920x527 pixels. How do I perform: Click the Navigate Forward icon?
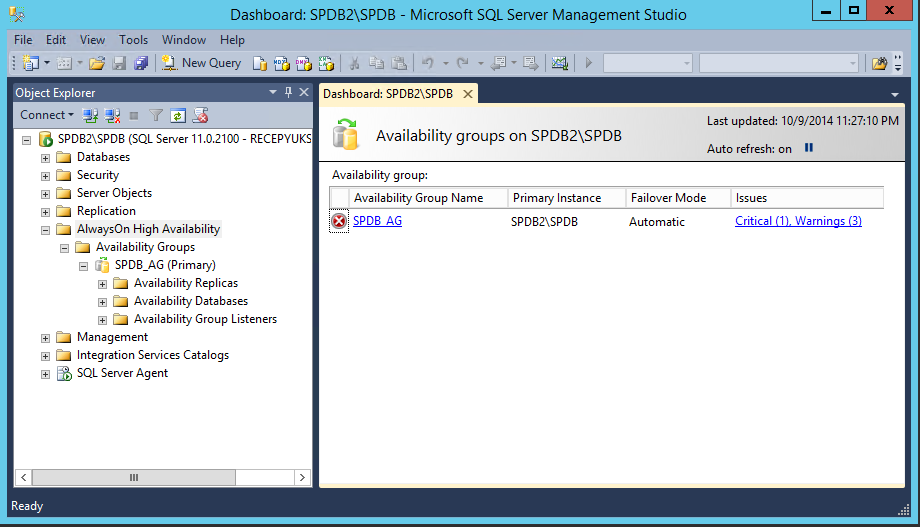531,63
